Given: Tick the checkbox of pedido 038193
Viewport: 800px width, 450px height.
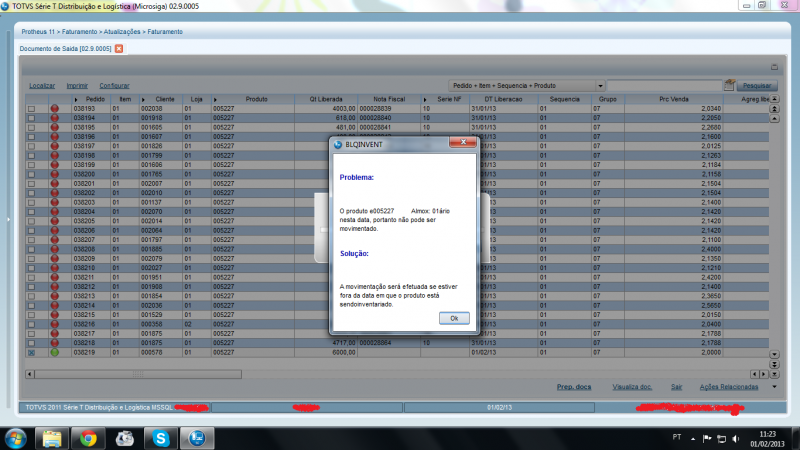Looking at the screenshot, I should pos(32,109).
